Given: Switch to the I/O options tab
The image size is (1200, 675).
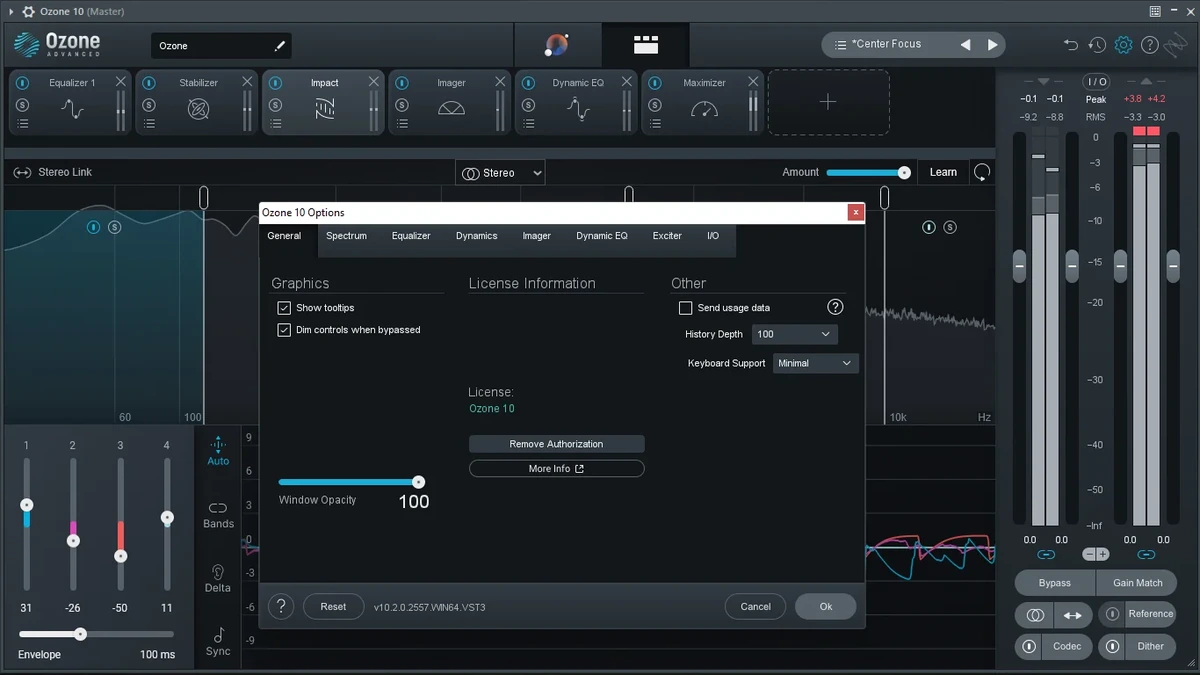Looking at the screenshot, I should click(713, 236).
